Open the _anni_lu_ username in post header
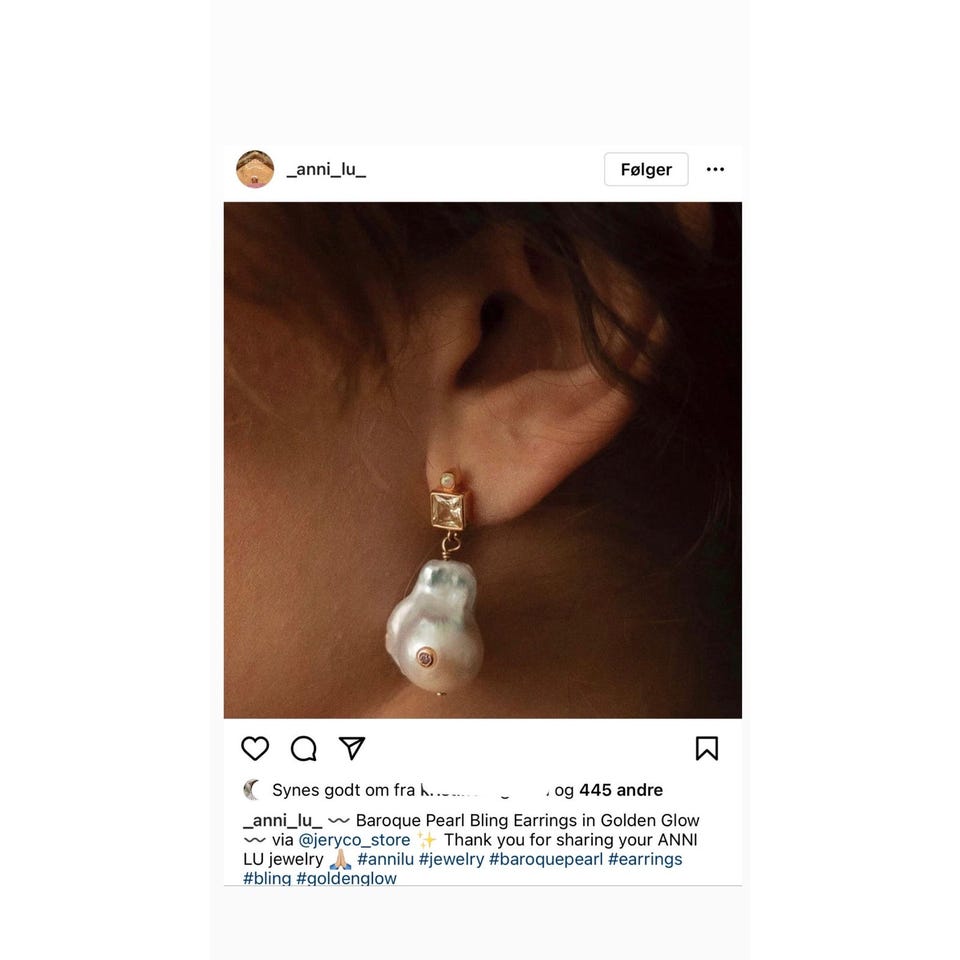Viewport: 960px width, 960px height. (326, 169)
